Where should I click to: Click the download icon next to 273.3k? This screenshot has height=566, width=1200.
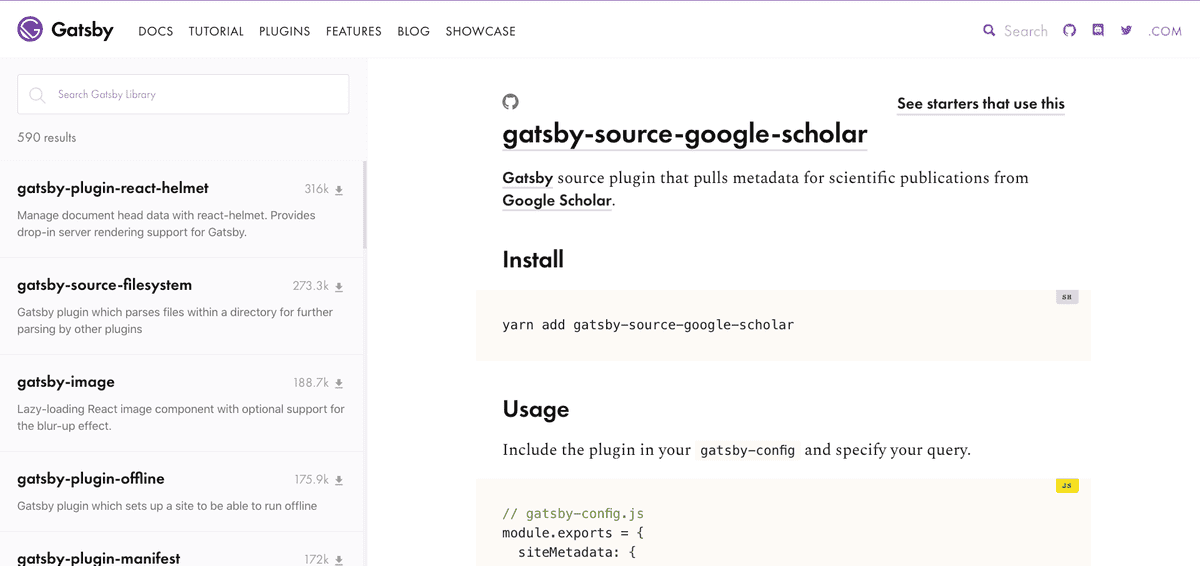pos(339,287)
